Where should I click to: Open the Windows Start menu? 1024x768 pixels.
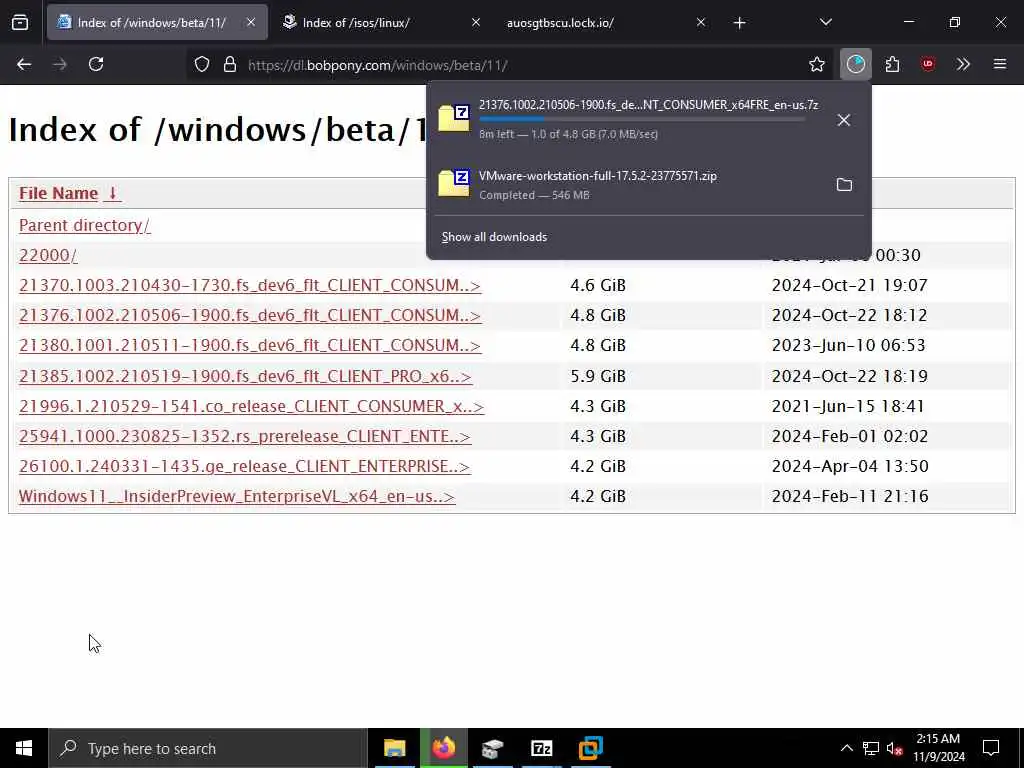(x=24, y=748)
